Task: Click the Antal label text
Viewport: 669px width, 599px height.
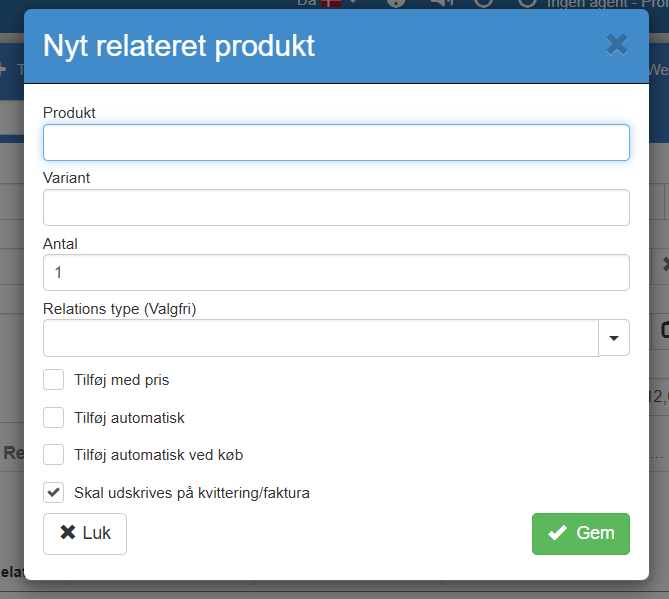Action: coord(60,243)
